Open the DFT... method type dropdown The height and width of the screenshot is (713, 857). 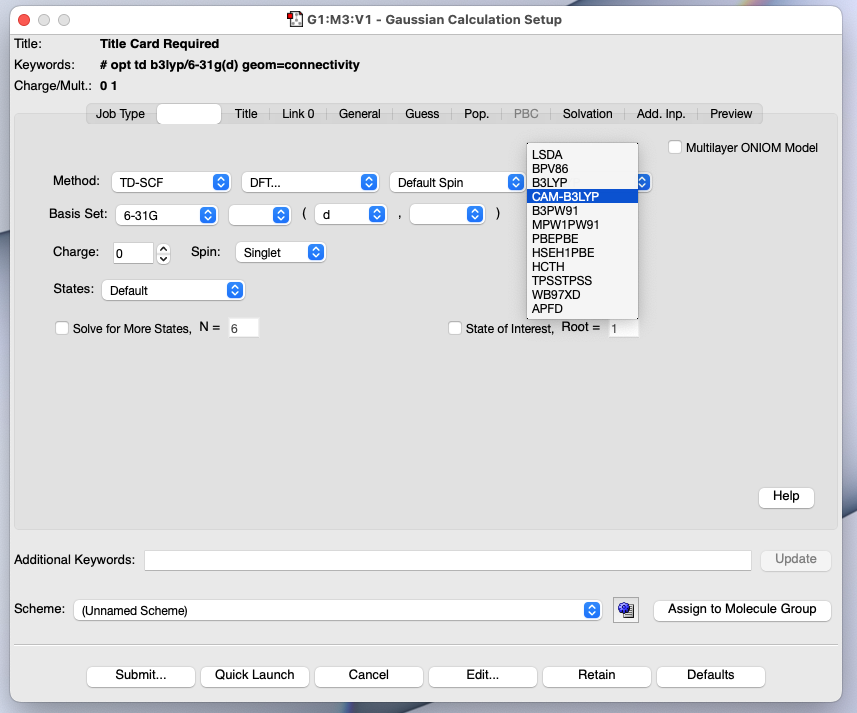click(x=310, y=182)
